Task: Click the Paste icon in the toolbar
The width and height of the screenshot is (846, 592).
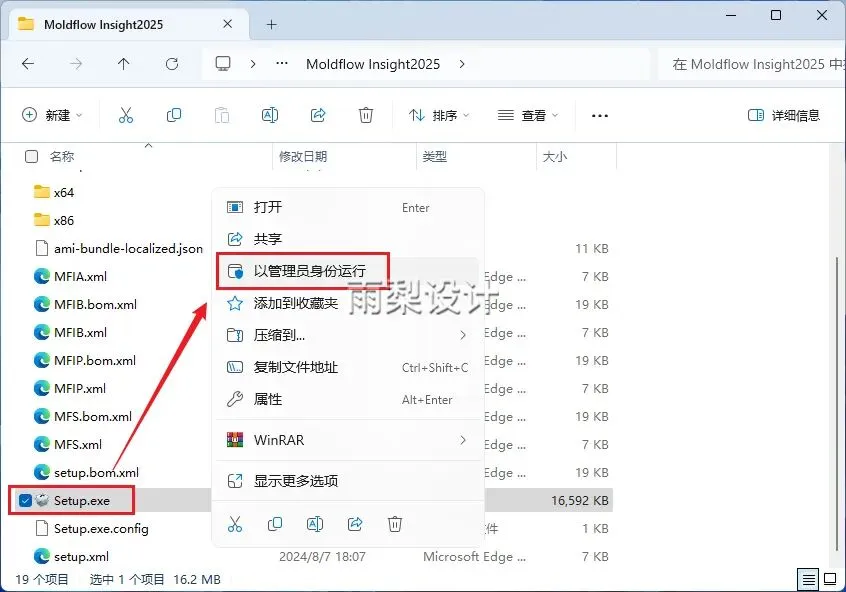Action: coord(222,115)
